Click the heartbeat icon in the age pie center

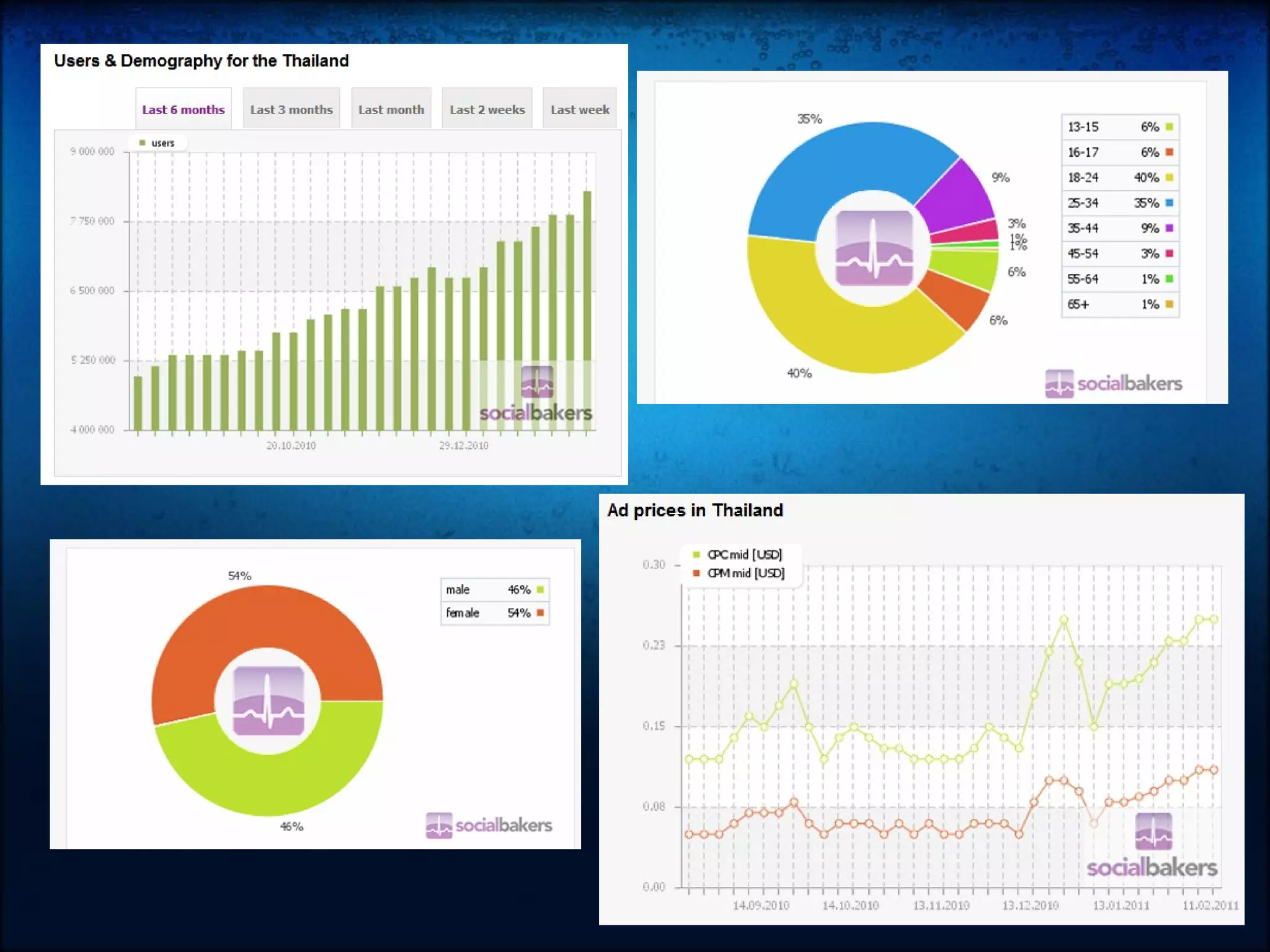point(874,248)
